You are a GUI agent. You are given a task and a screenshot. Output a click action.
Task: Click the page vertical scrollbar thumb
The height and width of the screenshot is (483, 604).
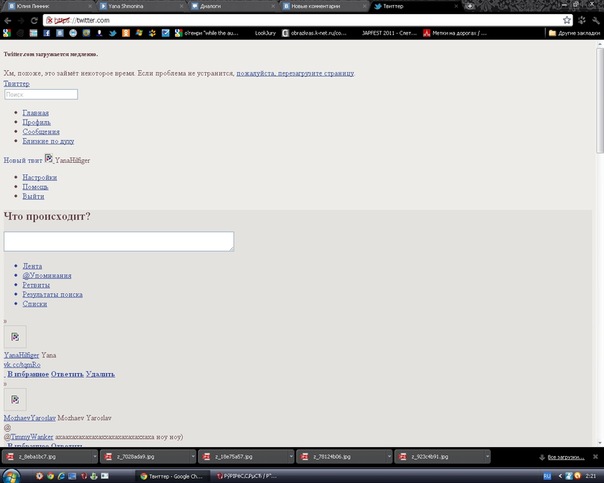599,101
